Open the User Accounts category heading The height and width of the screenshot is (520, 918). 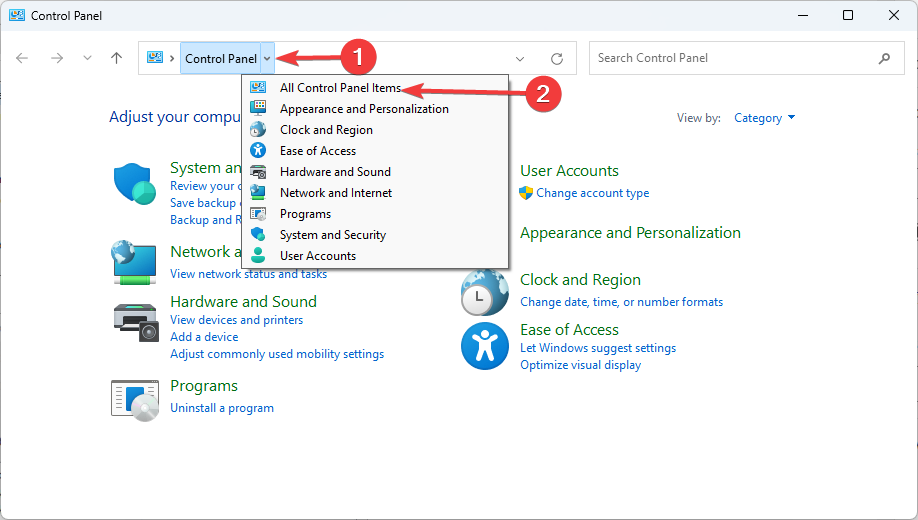[x=569, y=171]
